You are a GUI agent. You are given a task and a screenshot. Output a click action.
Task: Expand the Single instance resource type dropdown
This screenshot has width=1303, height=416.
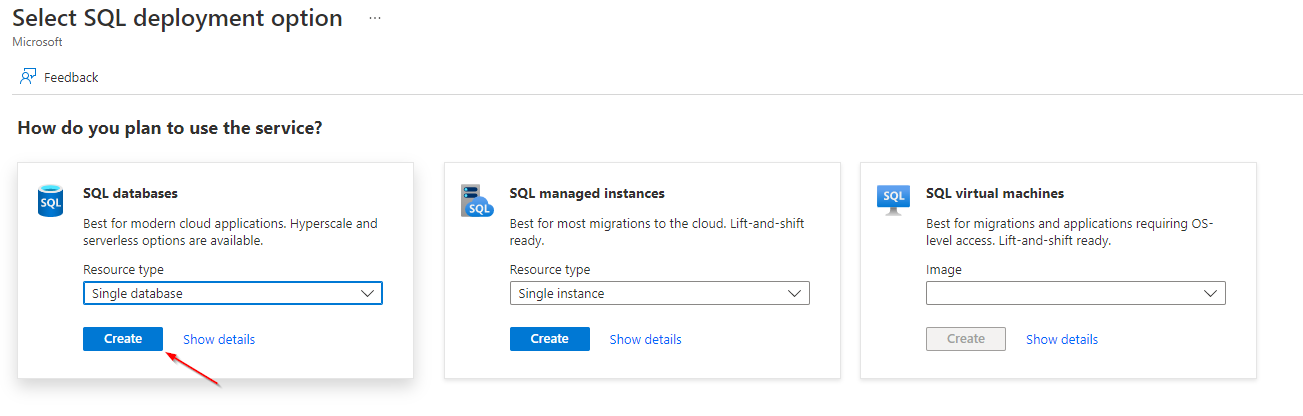click(x=659, y=293)
